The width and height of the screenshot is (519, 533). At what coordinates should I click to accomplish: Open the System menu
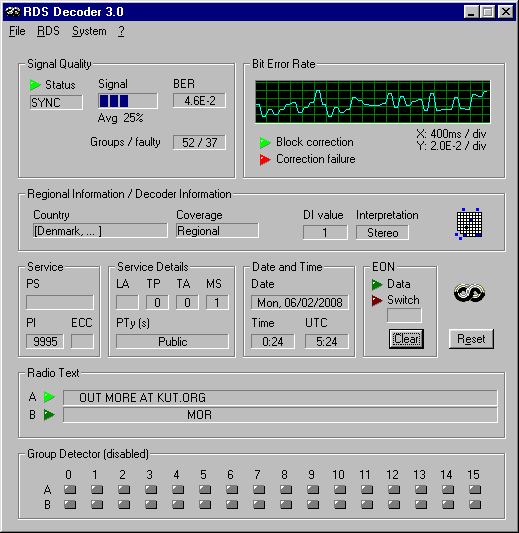click(89, 31)
